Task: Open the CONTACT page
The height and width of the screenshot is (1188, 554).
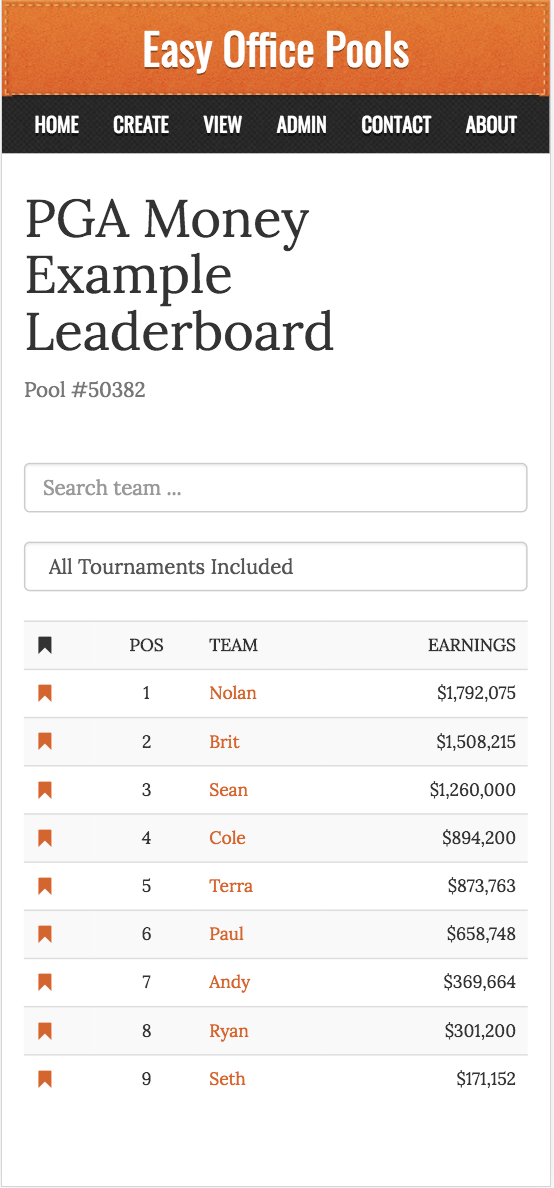Action: [x=396, y=125]
